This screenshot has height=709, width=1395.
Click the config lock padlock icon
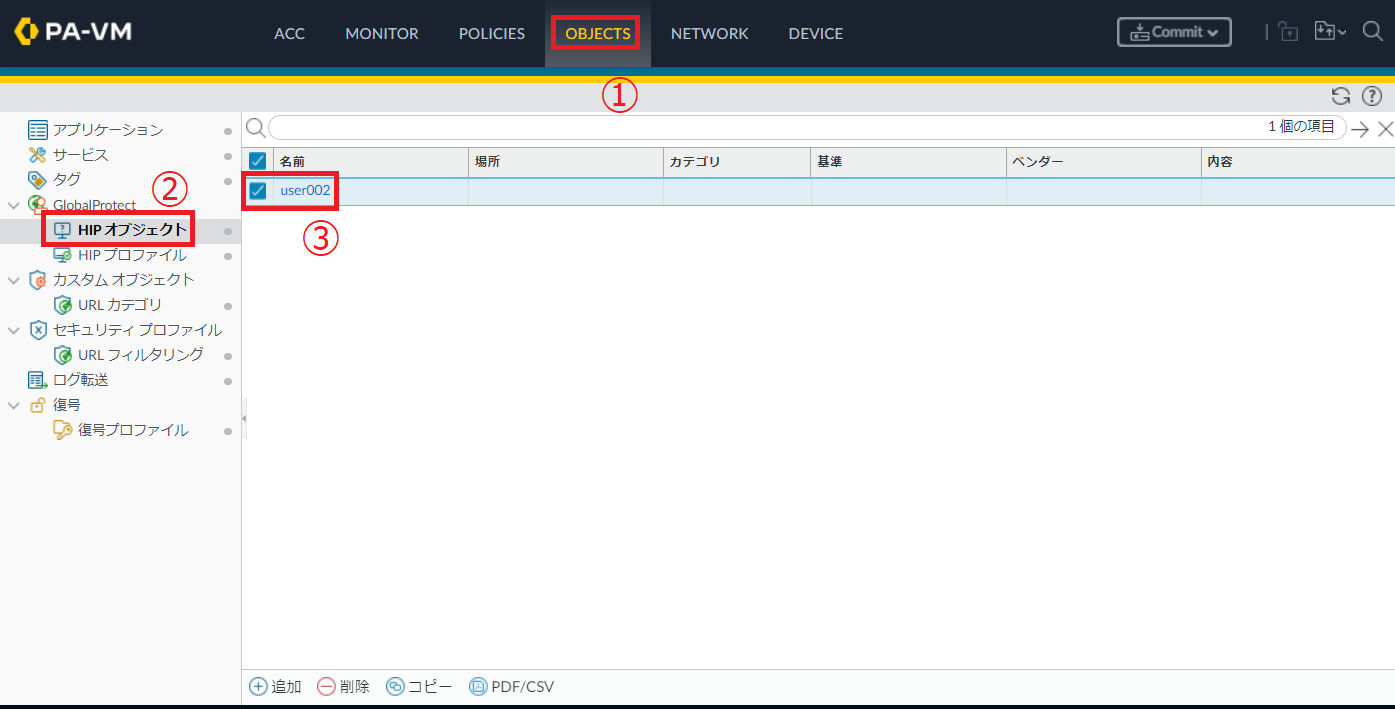pyautogui.click(x=1288, y=32)
